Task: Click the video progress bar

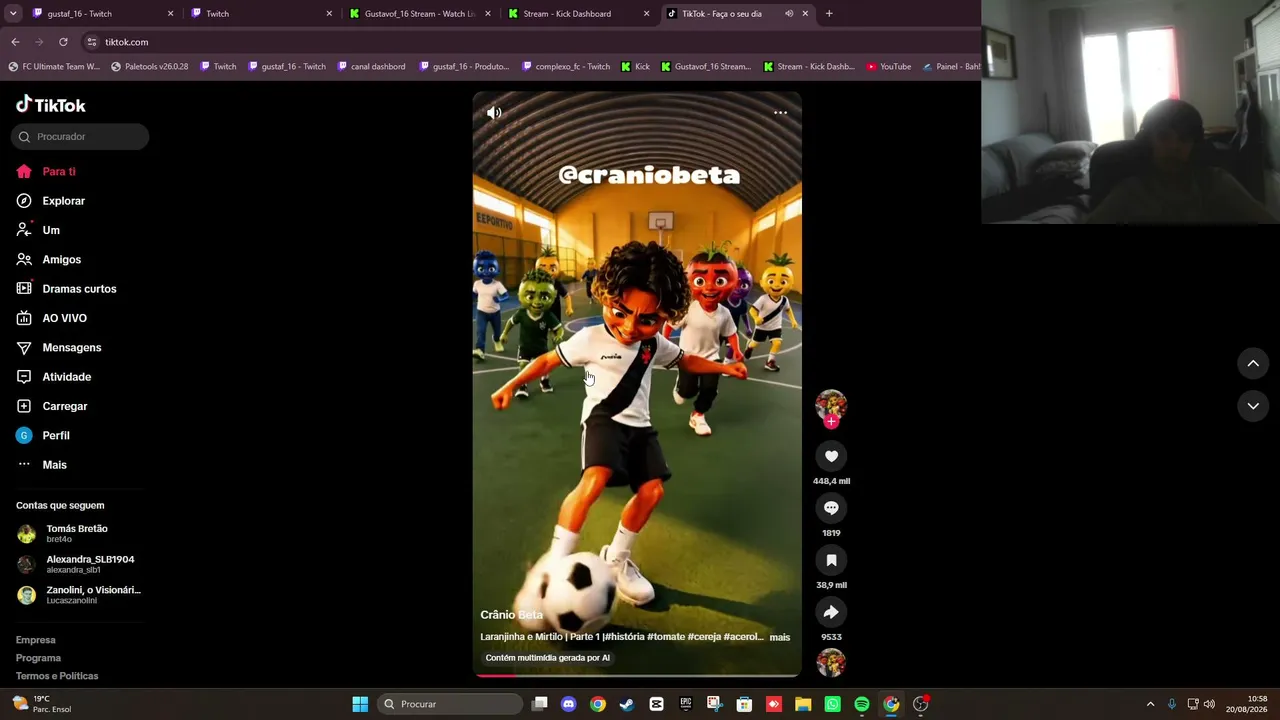Action: 637,675
